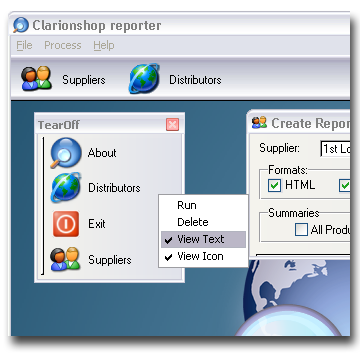Click the Exit text in TearOff
The image size is (360, 360).
[97, 224]
